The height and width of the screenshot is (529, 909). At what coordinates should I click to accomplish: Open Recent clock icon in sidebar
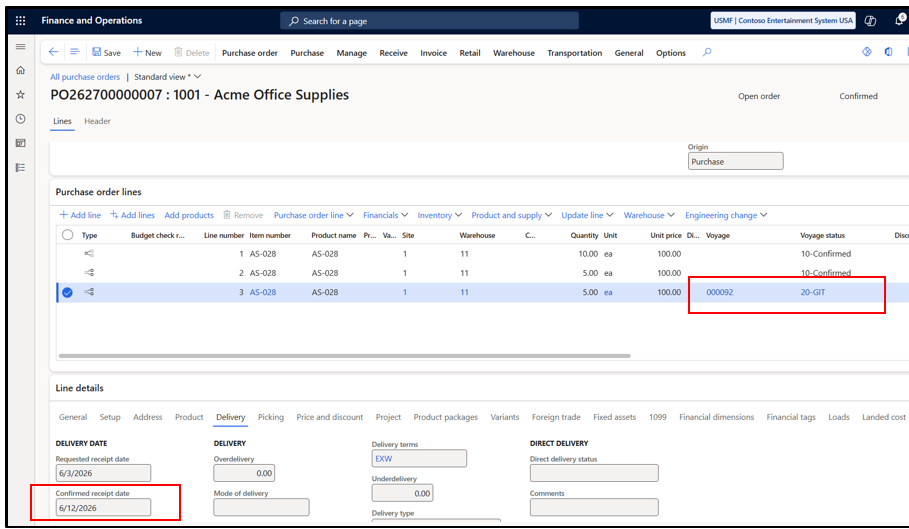click(x=20, y=119)
